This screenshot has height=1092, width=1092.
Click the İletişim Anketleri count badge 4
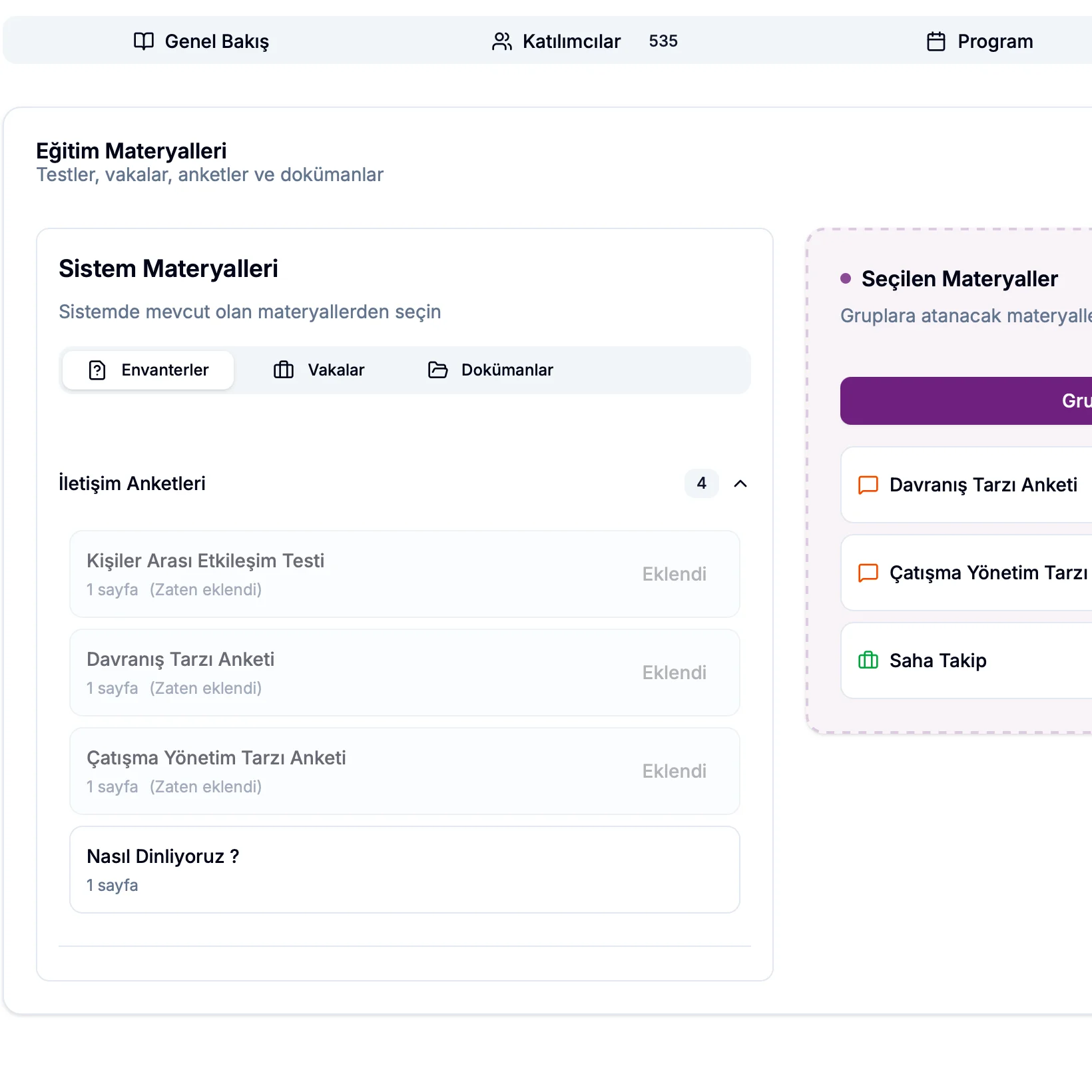click(701, 483)
